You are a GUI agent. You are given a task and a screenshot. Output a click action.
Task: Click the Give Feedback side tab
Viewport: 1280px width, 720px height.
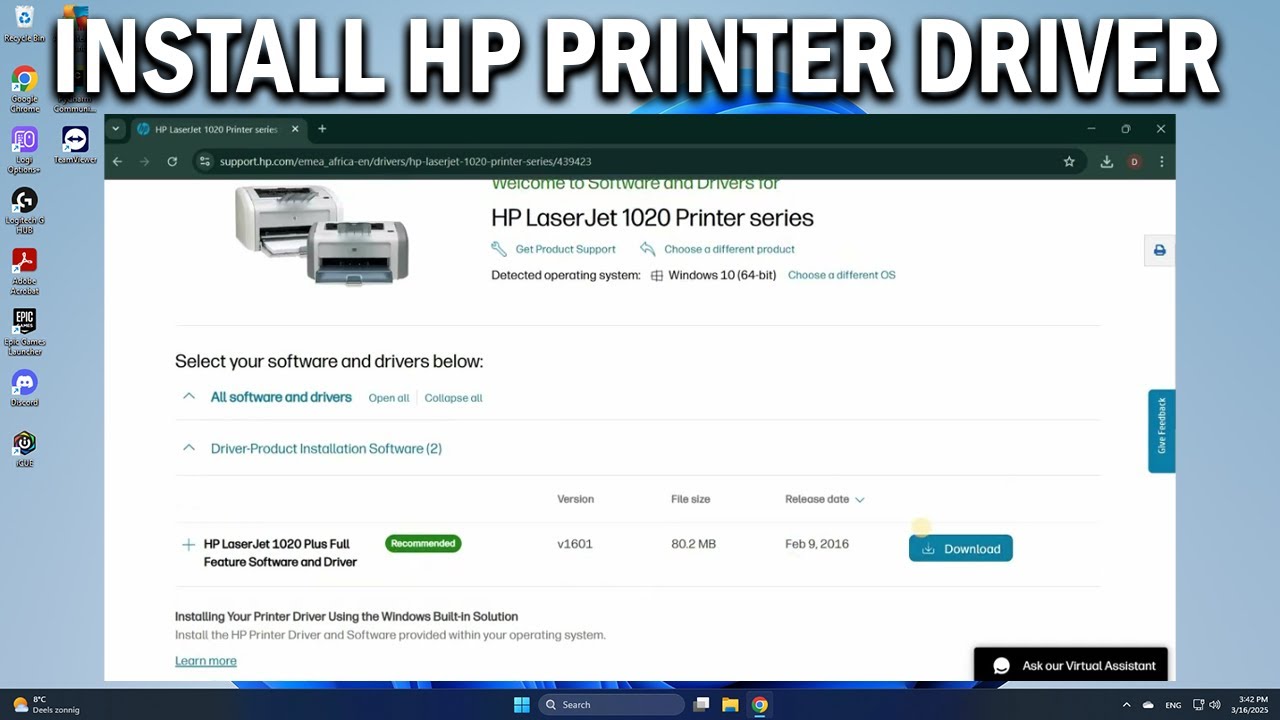pyautogui.click(x=1161, y=431)
